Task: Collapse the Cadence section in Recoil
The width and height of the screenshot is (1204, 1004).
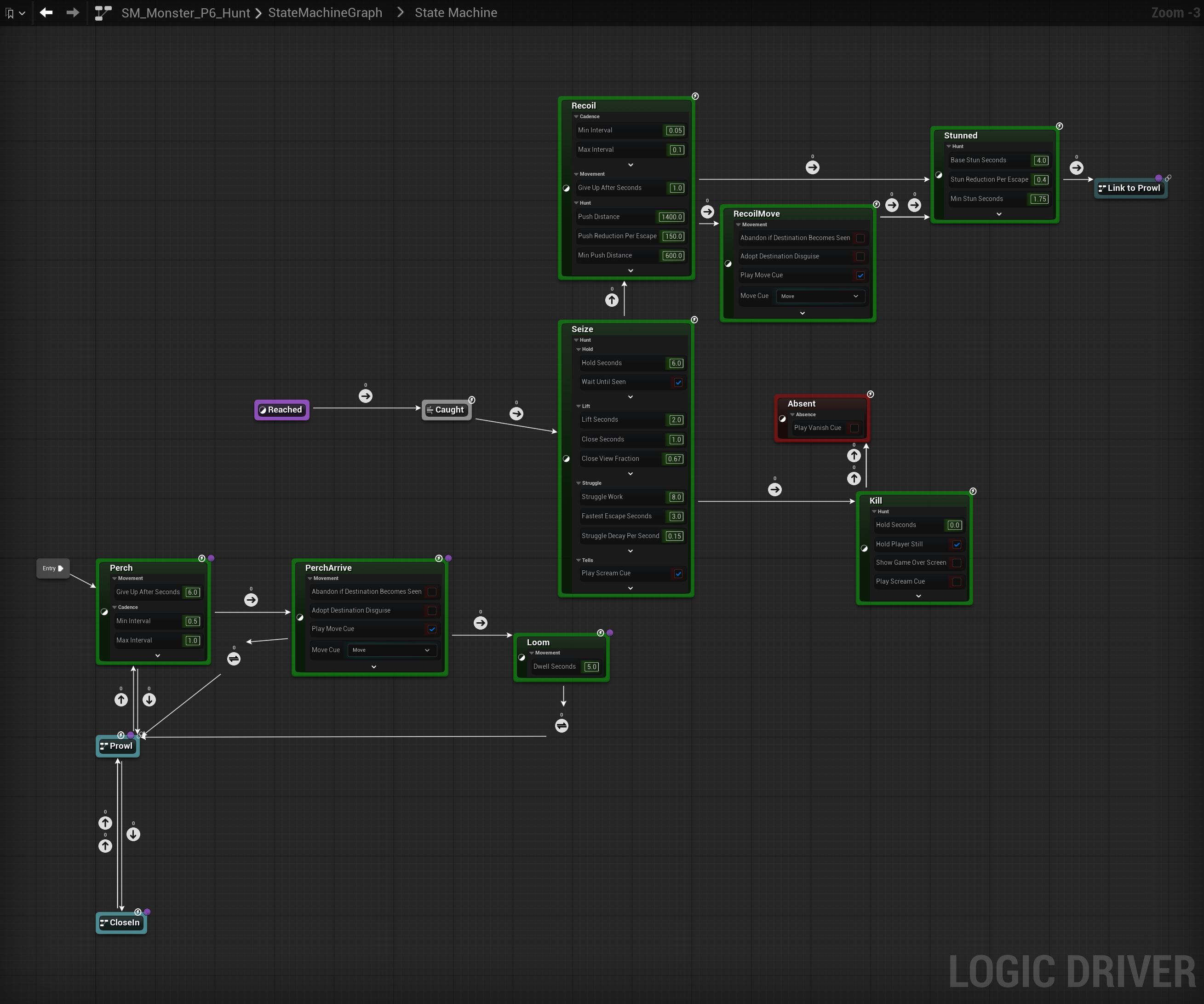Action: (x=576, y=116)
